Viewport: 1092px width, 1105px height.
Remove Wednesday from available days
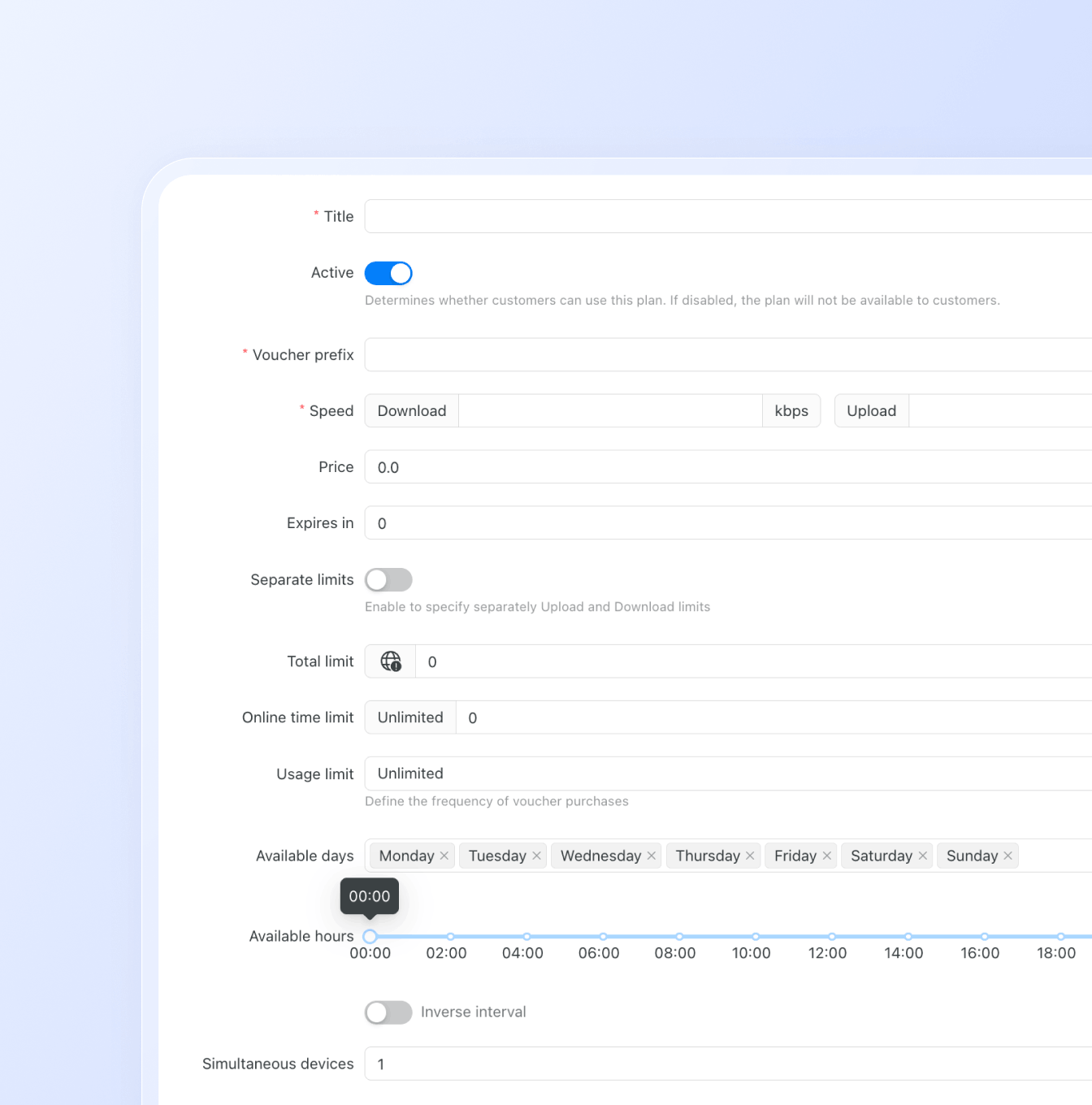[x=652, y=856]
